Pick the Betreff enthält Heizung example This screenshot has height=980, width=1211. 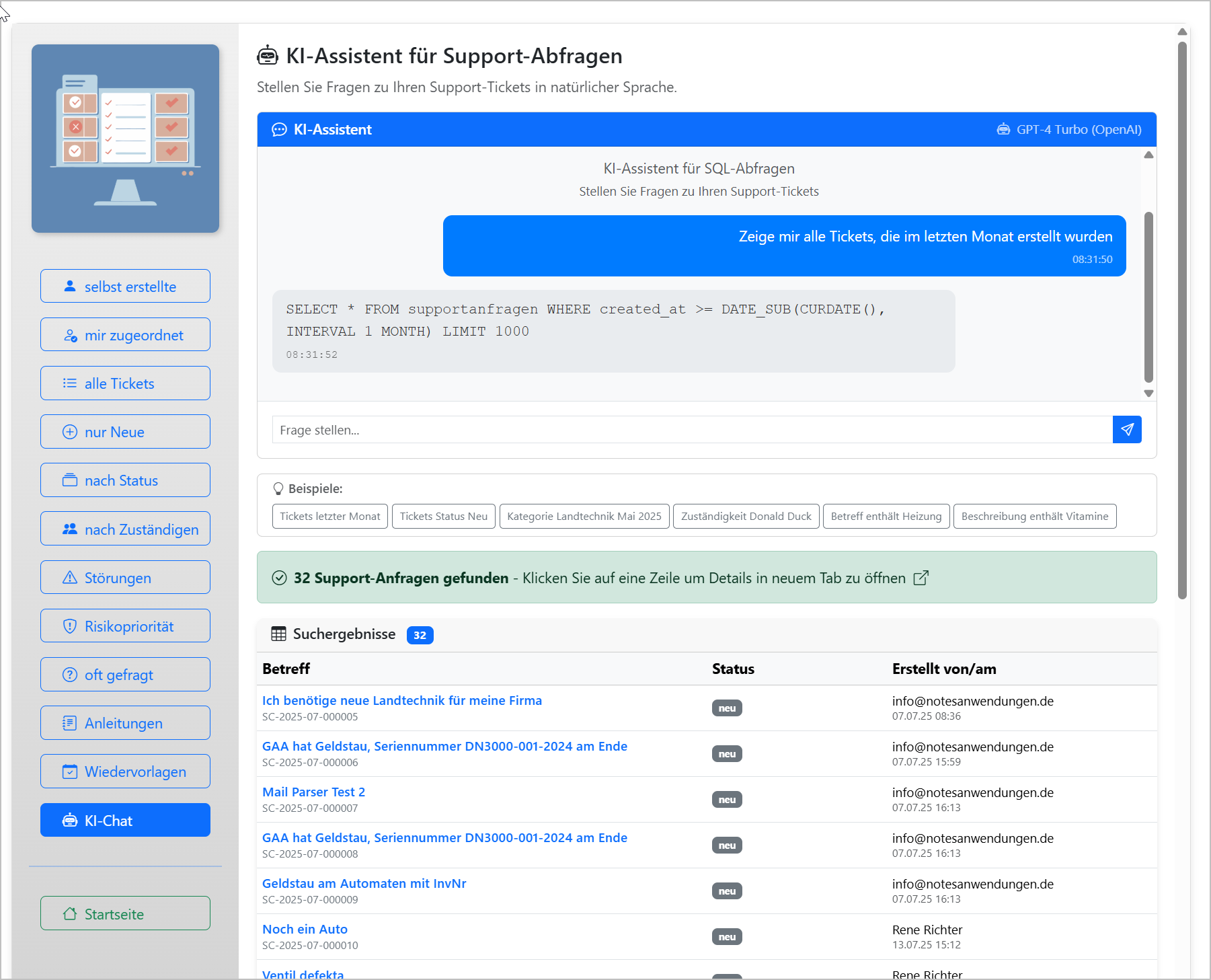click(886, 517)
